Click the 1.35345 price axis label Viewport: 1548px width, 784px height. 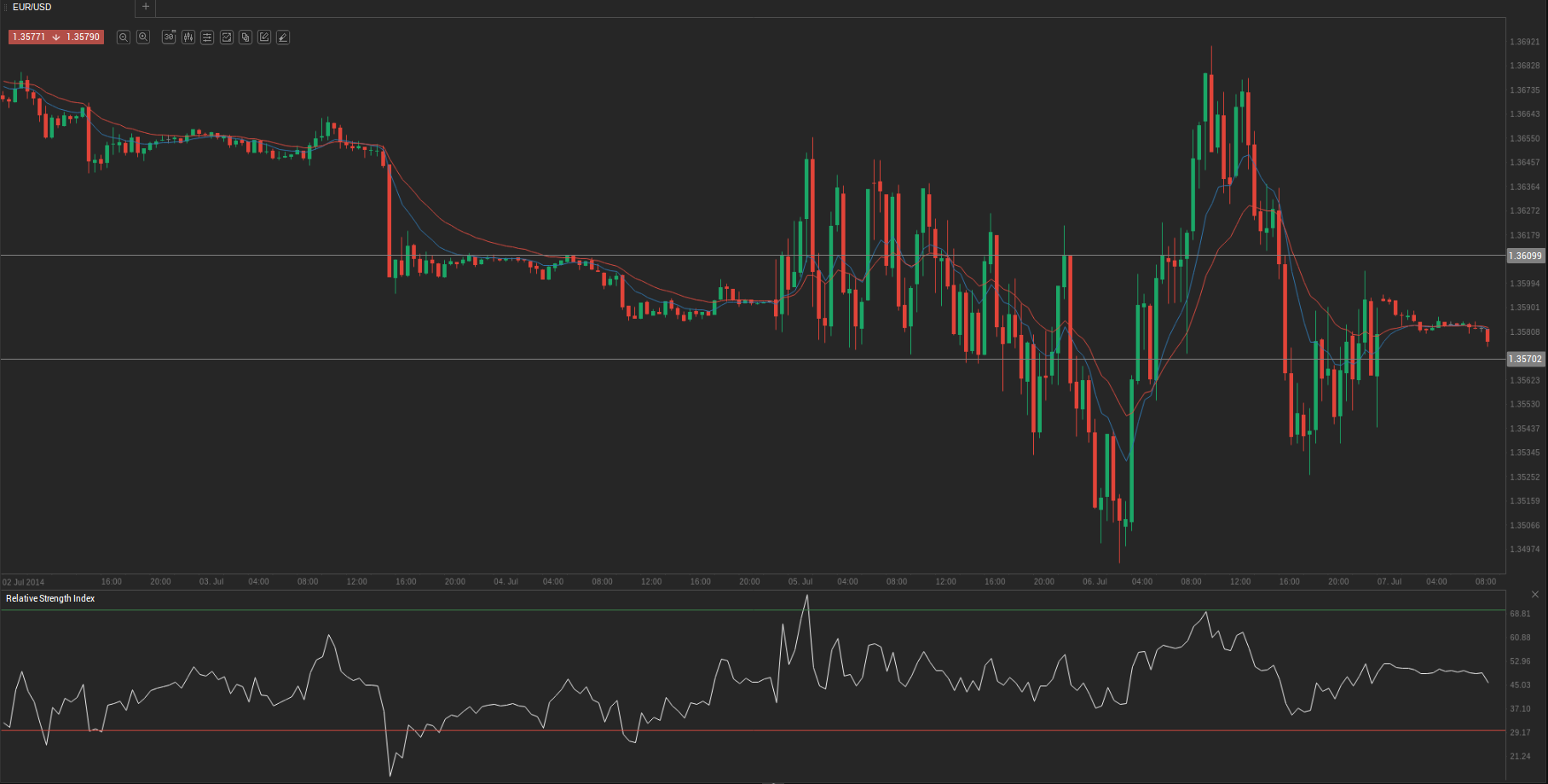(x=1525, y=453)
